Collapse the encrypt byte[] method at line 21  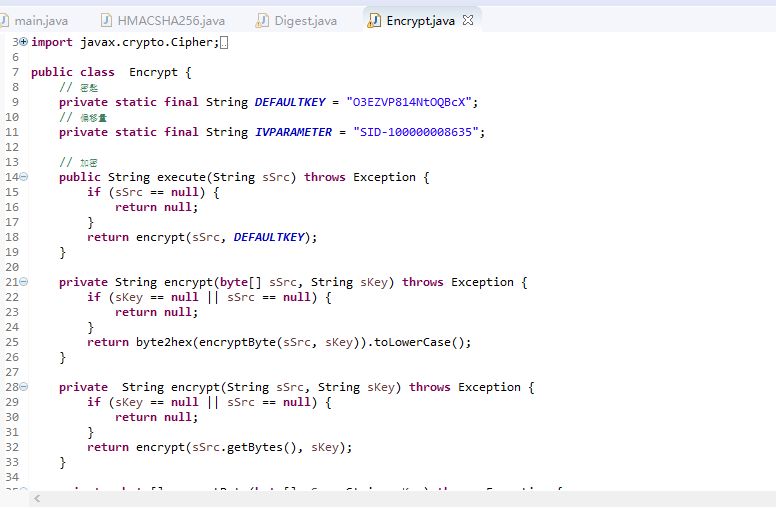pyautogui.click(x=24, y=282)
